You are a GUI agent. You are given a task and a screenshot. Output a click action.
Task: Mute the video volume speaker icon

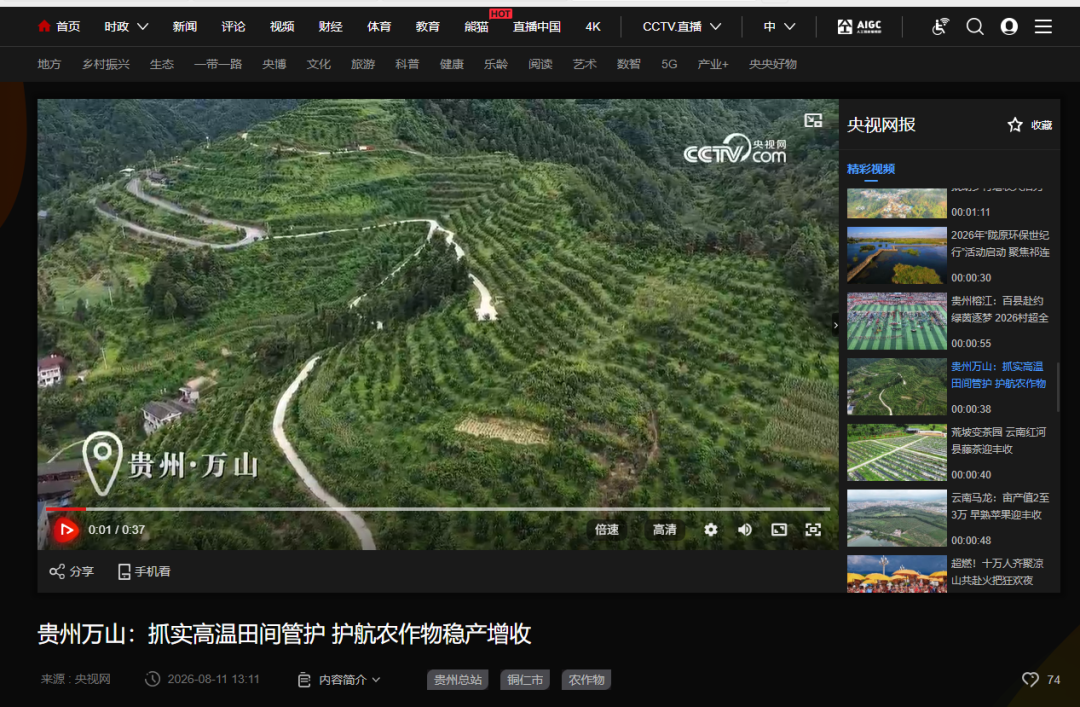(745, 530)
